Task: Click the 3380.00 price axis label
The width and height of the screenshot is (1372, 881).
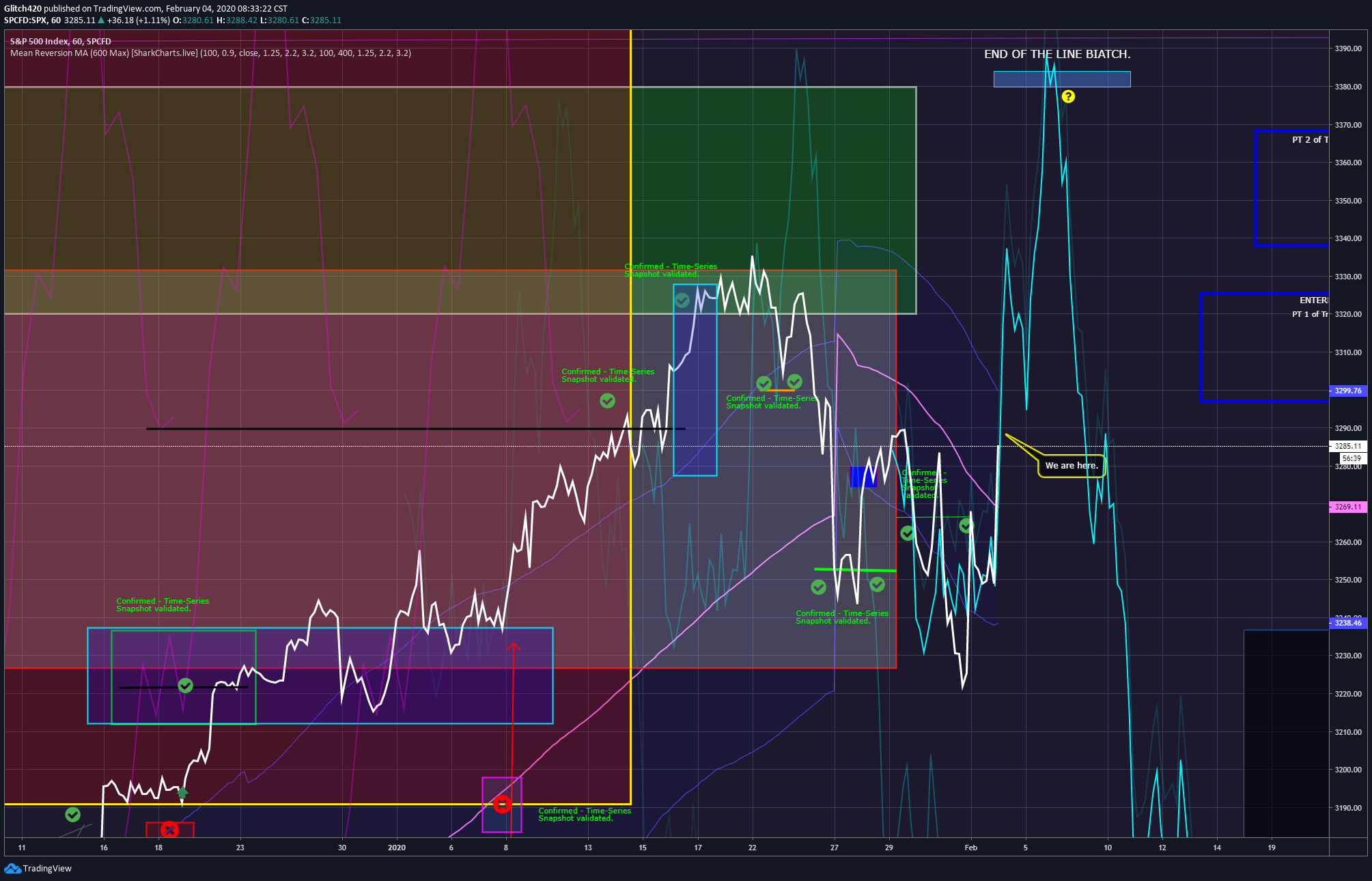Action: click(1348, 87)
